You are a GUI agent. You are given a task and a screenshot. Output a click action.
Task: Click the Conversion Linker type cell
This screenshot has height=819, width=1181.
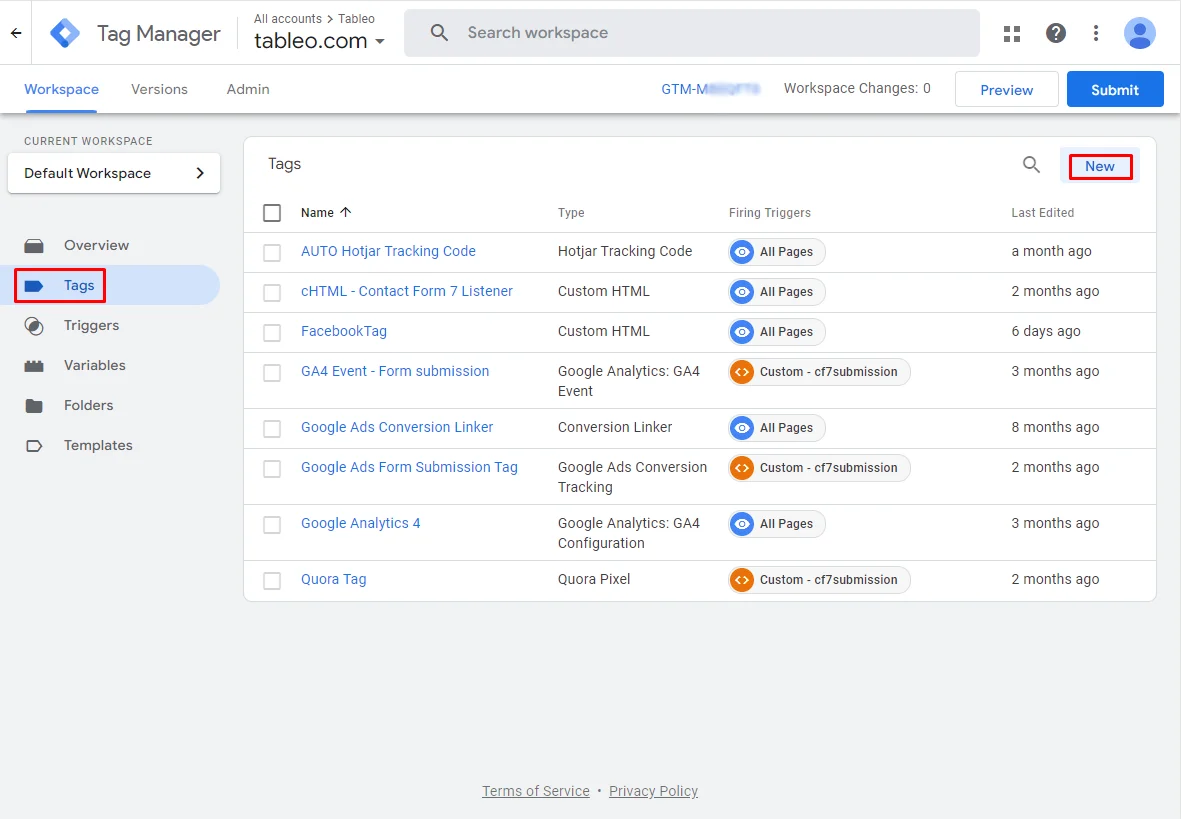[615, 427]
